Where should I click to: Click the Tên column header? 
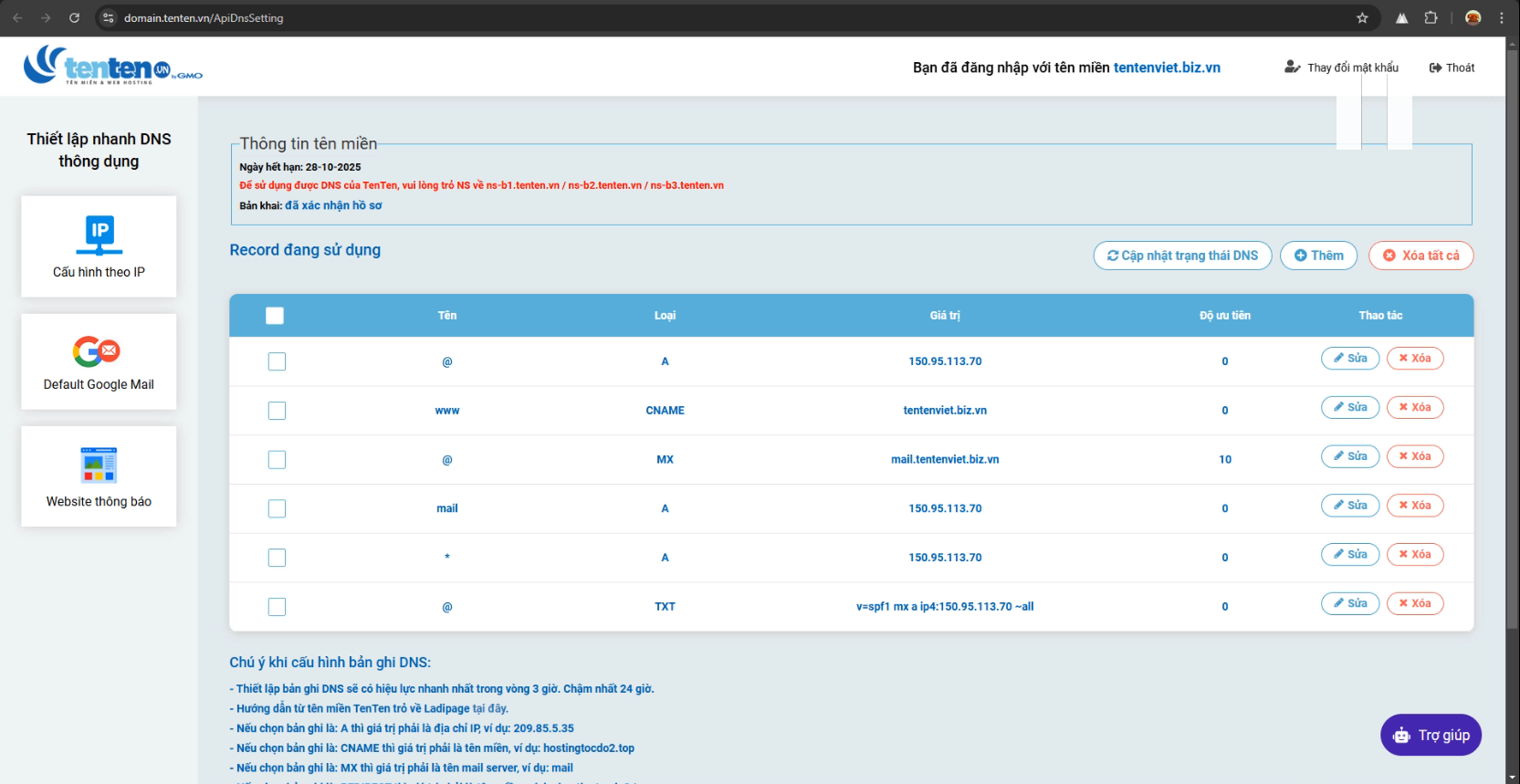[x=447, y=316]
